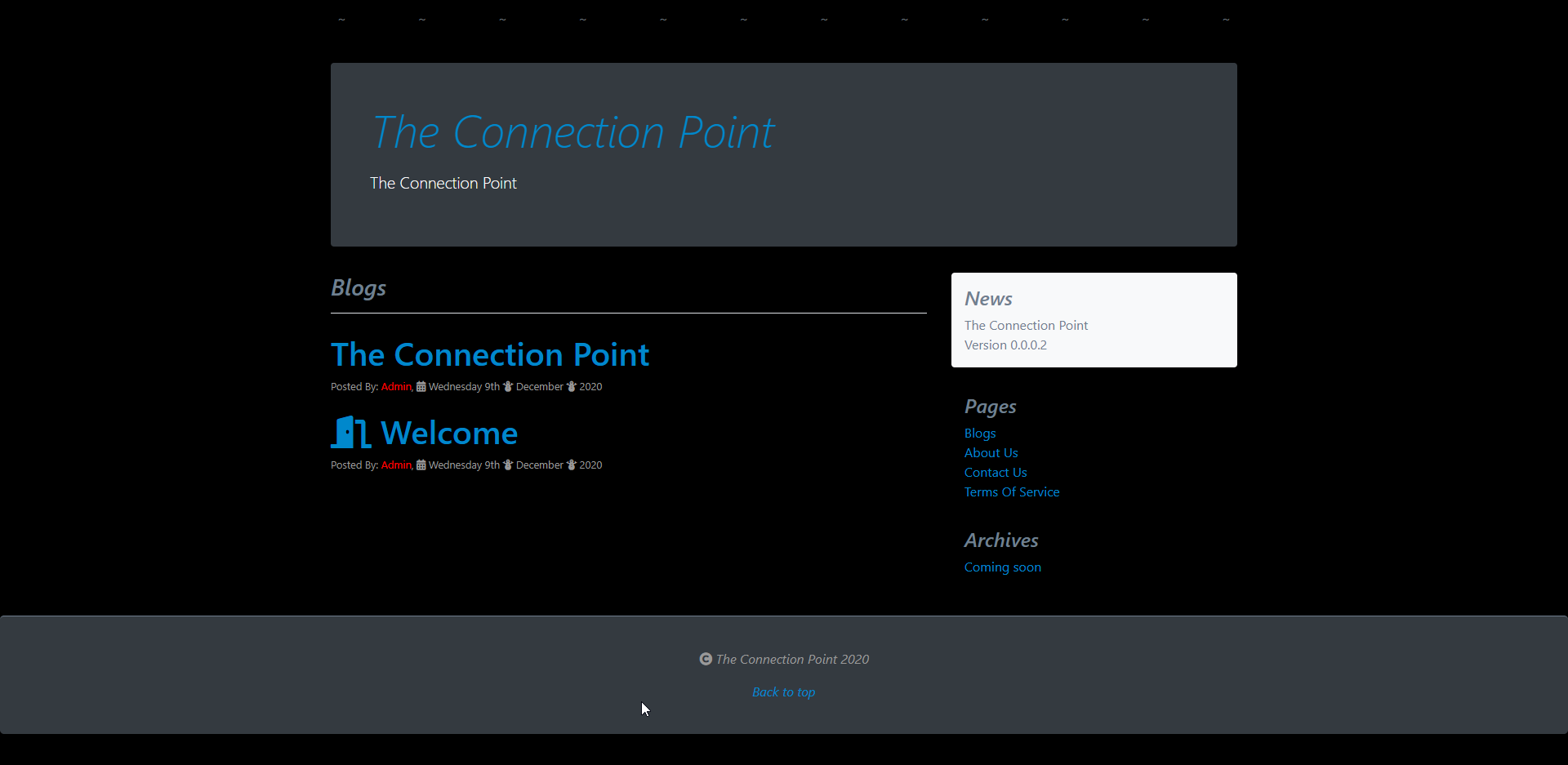Click 2020 year under first post
Image resolution: width=1568 pixels, height=765 pixels.
(x=590, y=387)
